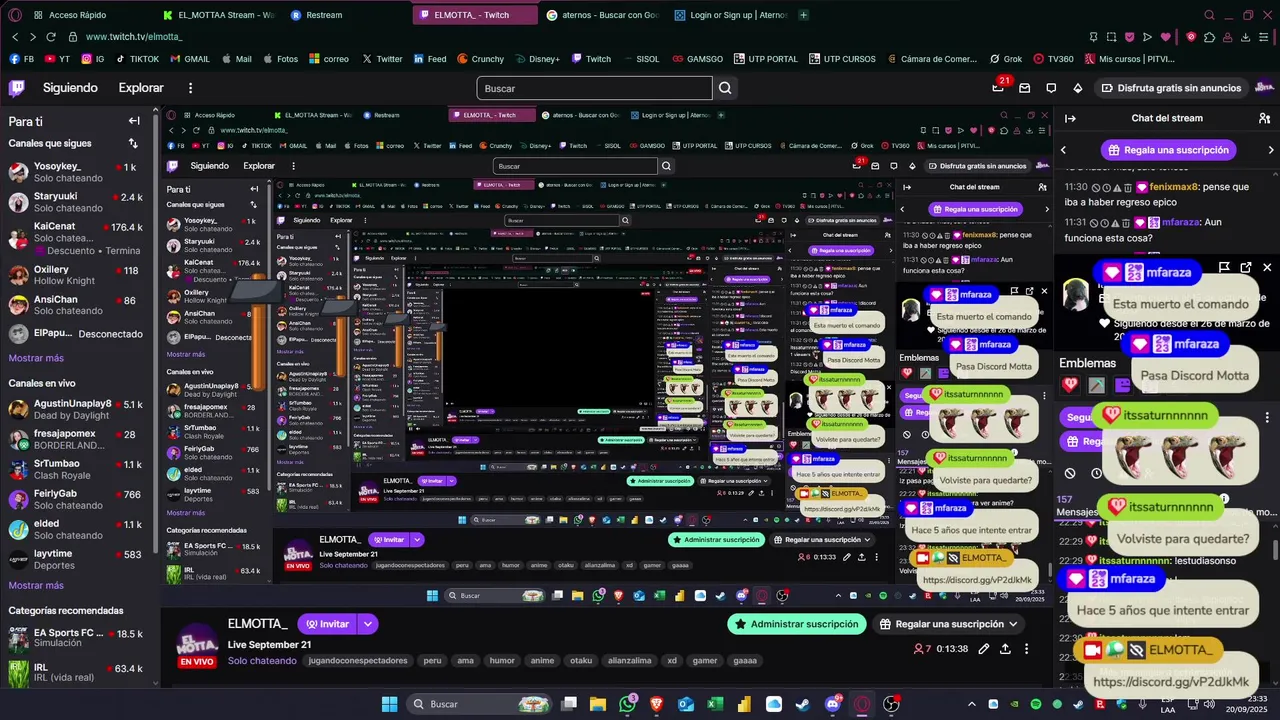Collapse the stream chat panel
1280x720 pixels.
pyautogui.click(x=1069, y=118)
